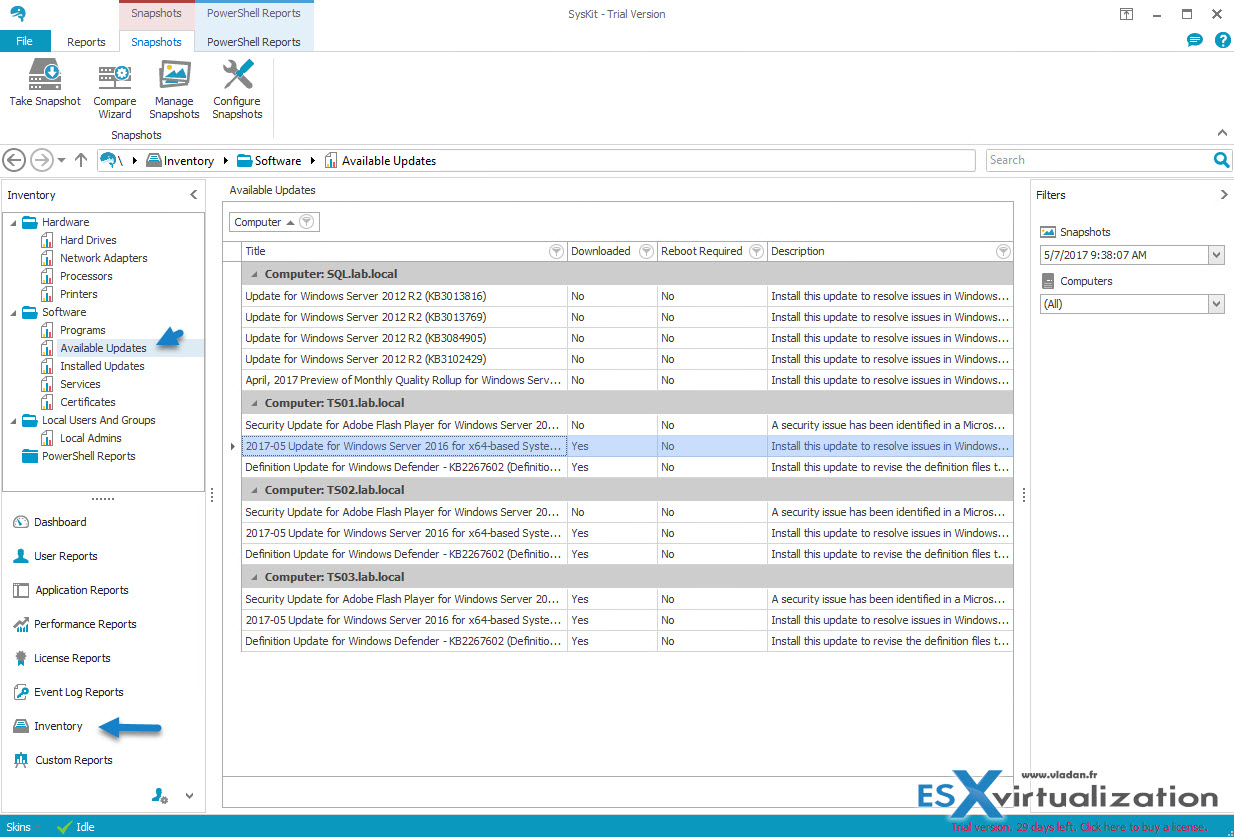Collapse Local Users And Groups node
1234x837 pixels.
(x=13, y=420)
